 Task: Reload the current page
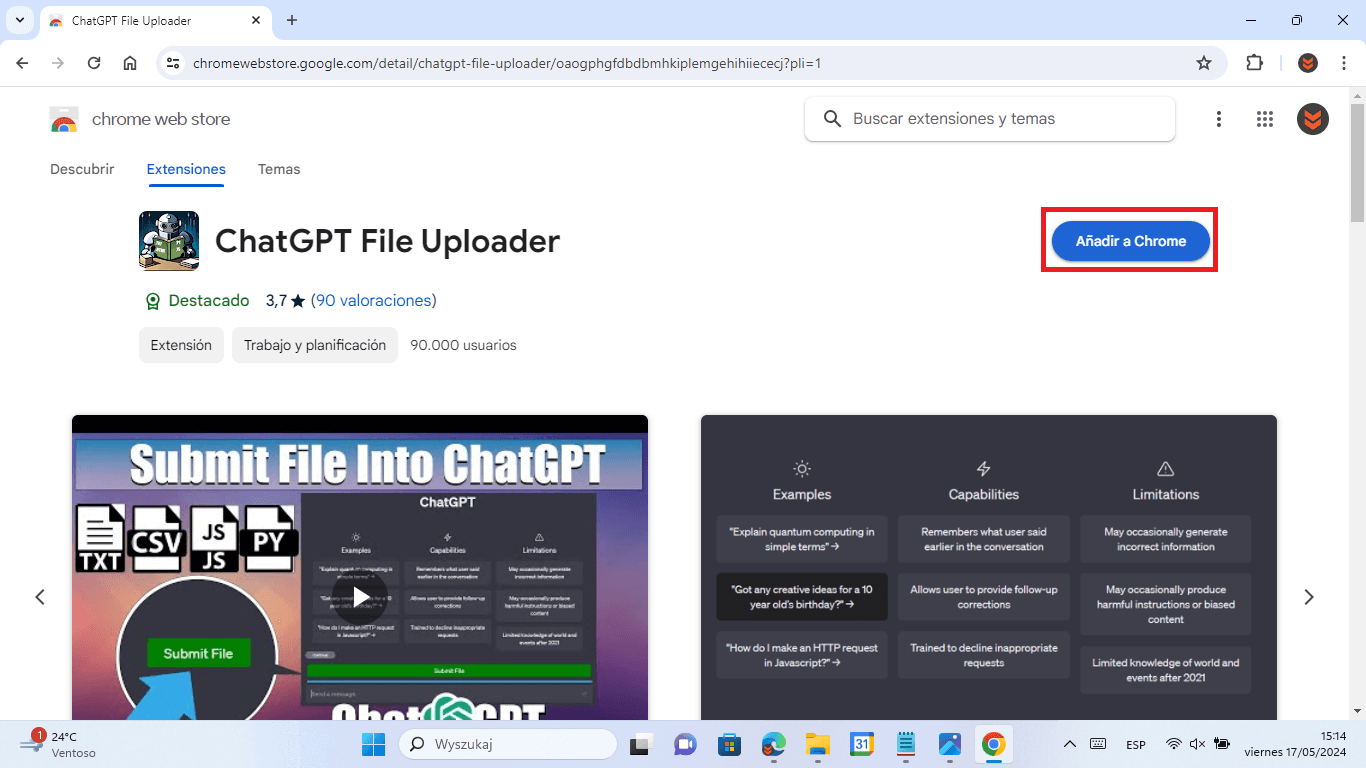coord(94,63)
